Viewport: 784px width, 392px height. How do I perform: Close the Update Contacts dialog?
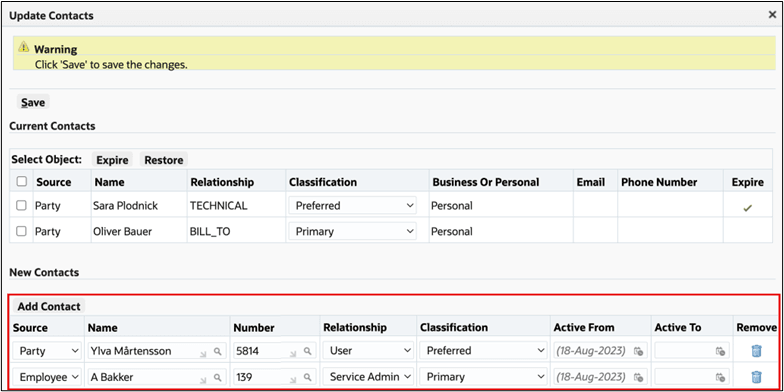[772, 15]
